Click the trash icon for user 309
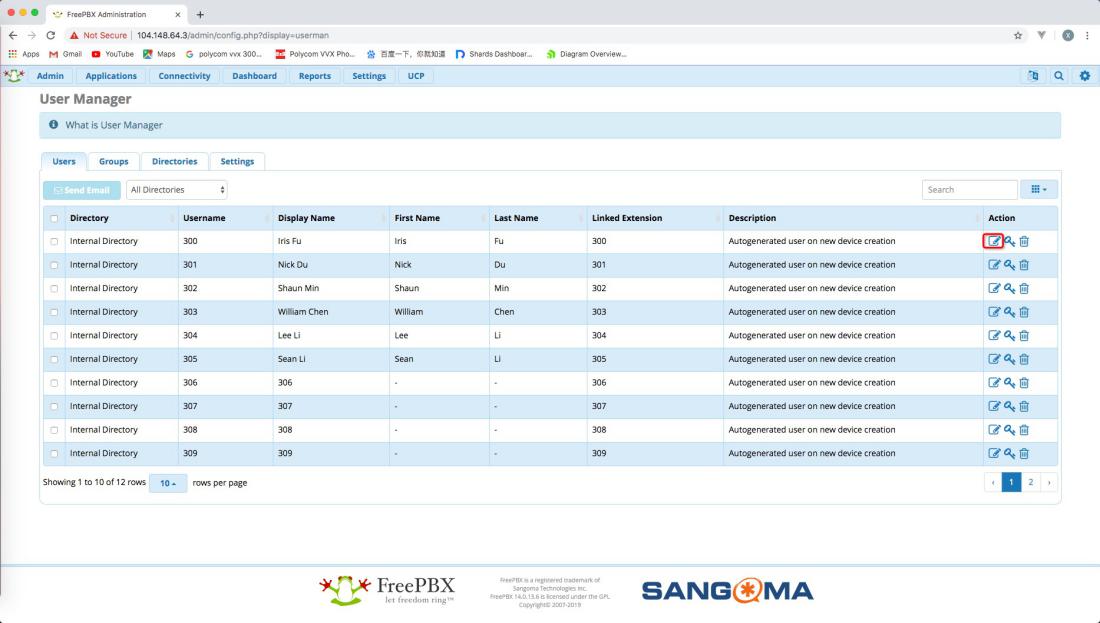Image resolution: width=1100 pixels, height=623 pixels. (1024, 453)
